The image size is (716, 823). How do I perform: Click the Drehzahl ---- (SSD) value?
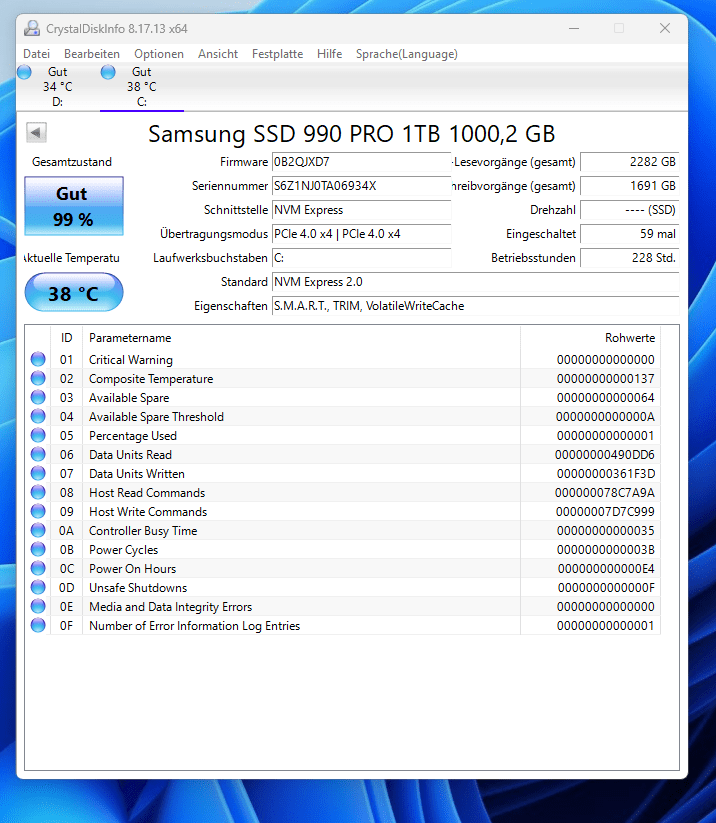tap(629, 210)
